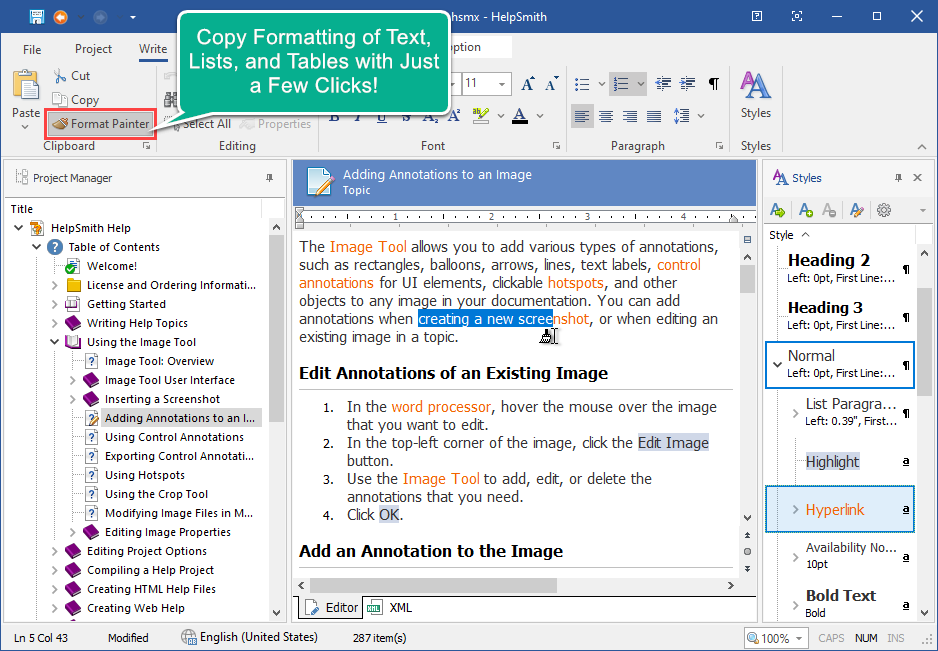Toggle Center alignment

tap(606, 116)
